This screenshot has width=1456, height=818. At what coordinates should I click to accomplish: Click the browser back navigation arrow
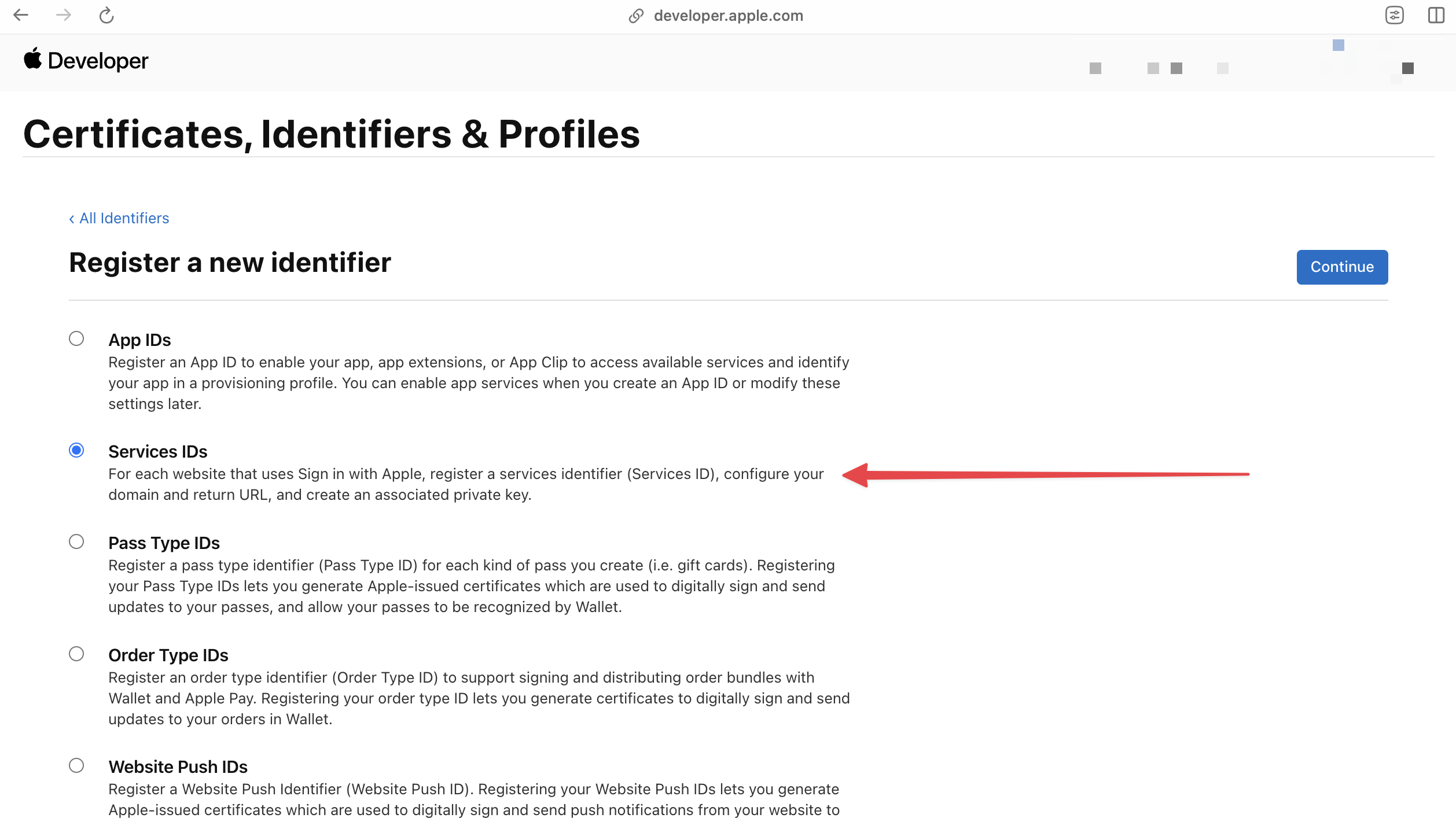pyautogui.click(x=20, y=14)
